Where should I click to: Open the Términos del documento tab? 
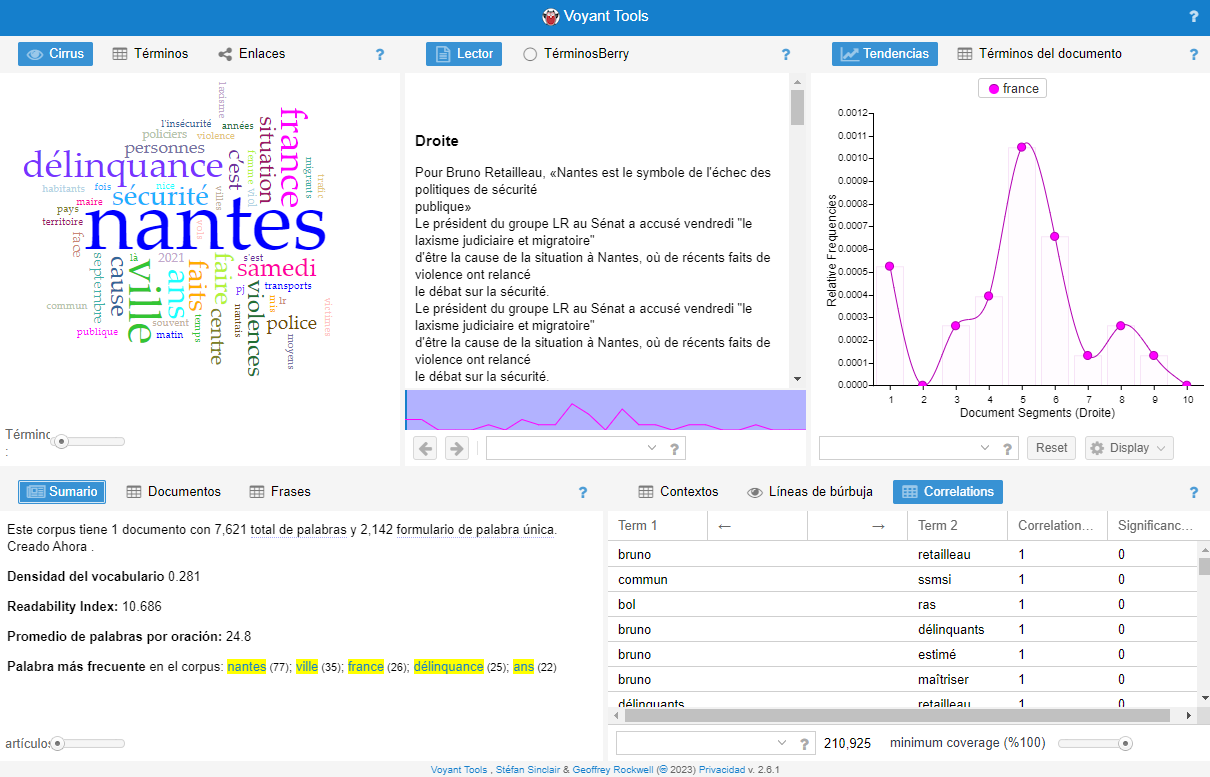coord(1039,54)
